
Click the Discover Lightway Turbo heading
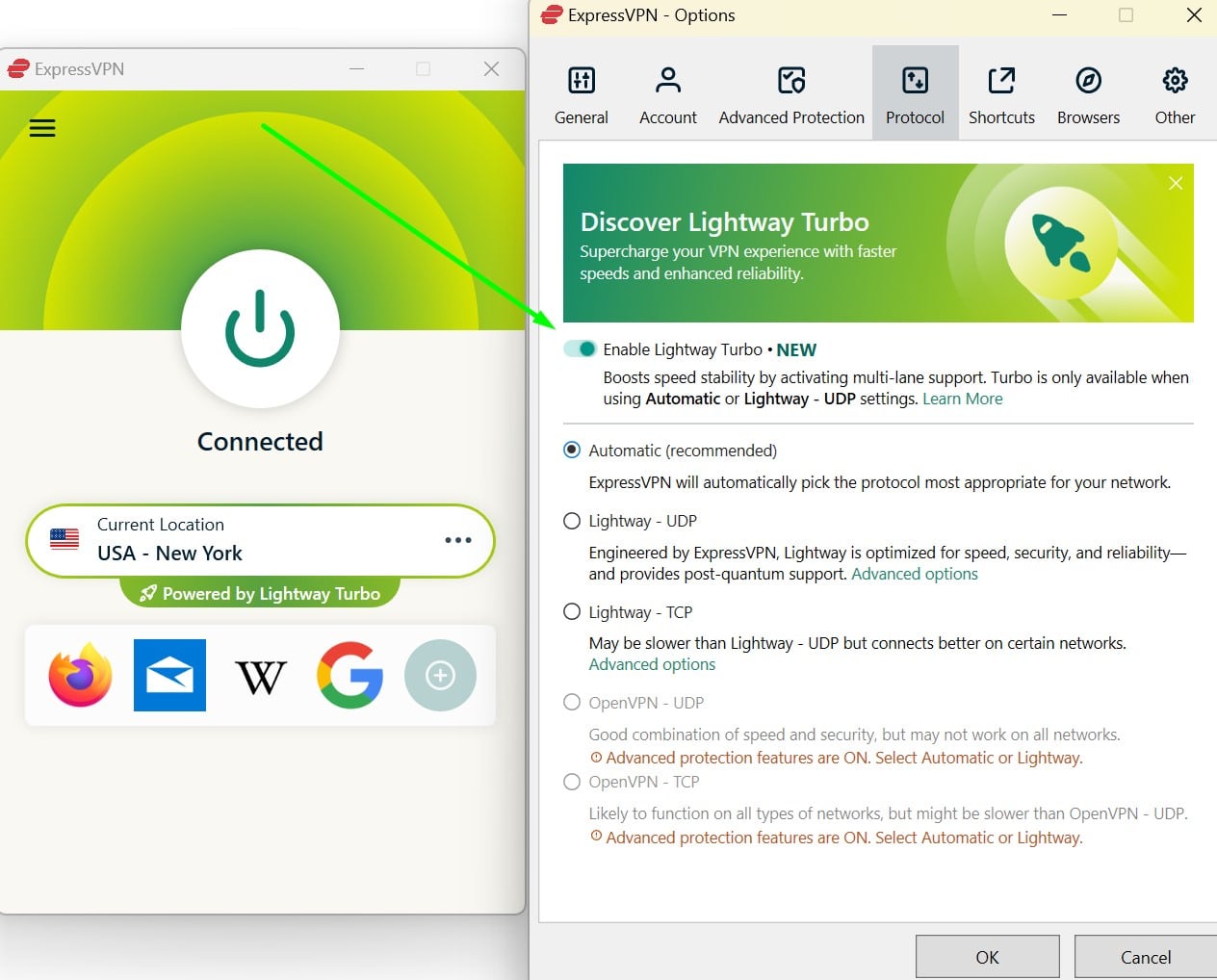point(725,221)
